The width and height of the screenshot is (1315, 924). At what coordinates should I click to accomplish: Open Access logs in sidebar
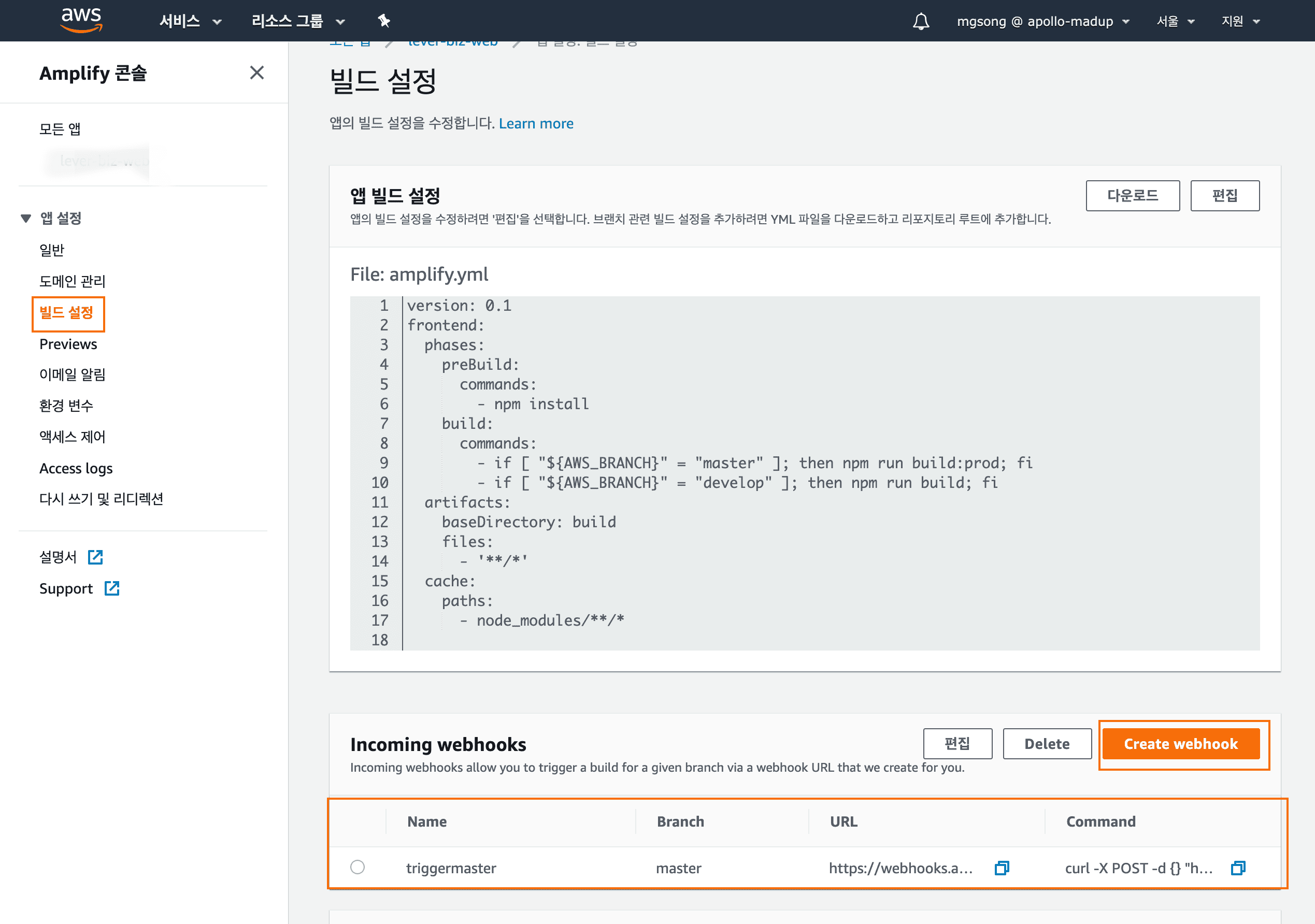click(76, 468)
